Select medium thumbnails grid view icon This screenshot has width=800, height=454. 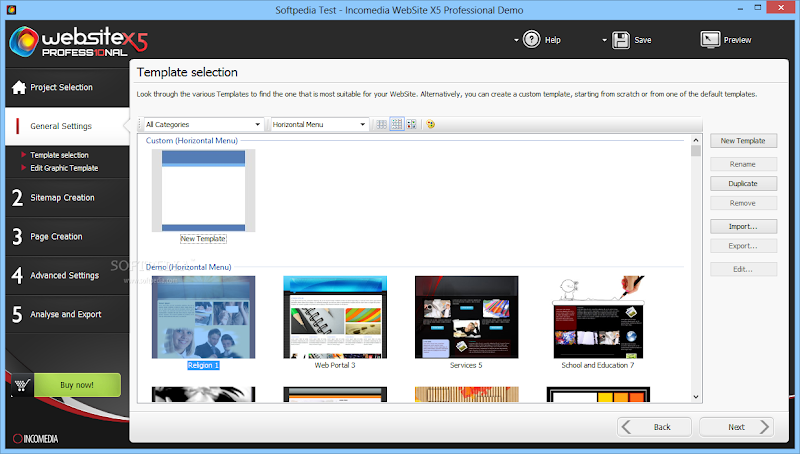(396, 124)
